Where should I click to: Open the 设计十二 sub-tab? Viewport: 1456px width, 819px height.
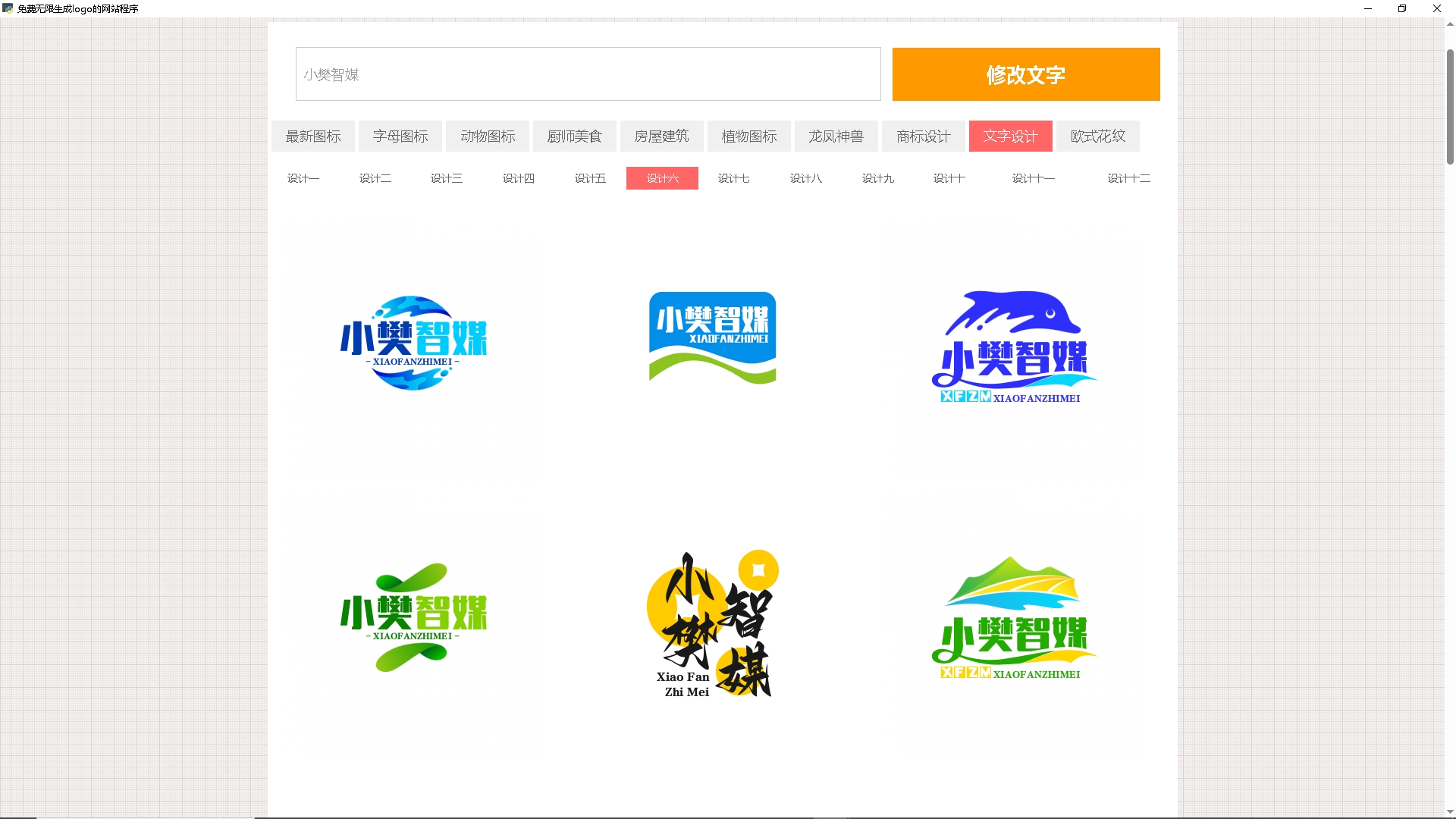point(1128,178)
